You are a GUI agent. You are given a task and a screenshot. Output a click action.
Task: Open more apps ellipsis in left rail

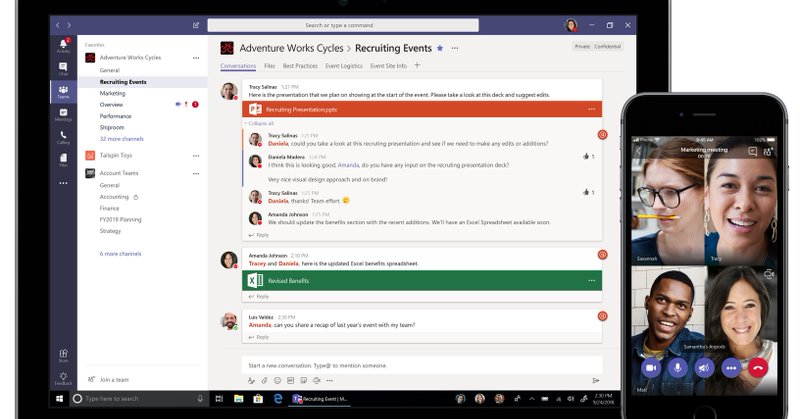63,183
